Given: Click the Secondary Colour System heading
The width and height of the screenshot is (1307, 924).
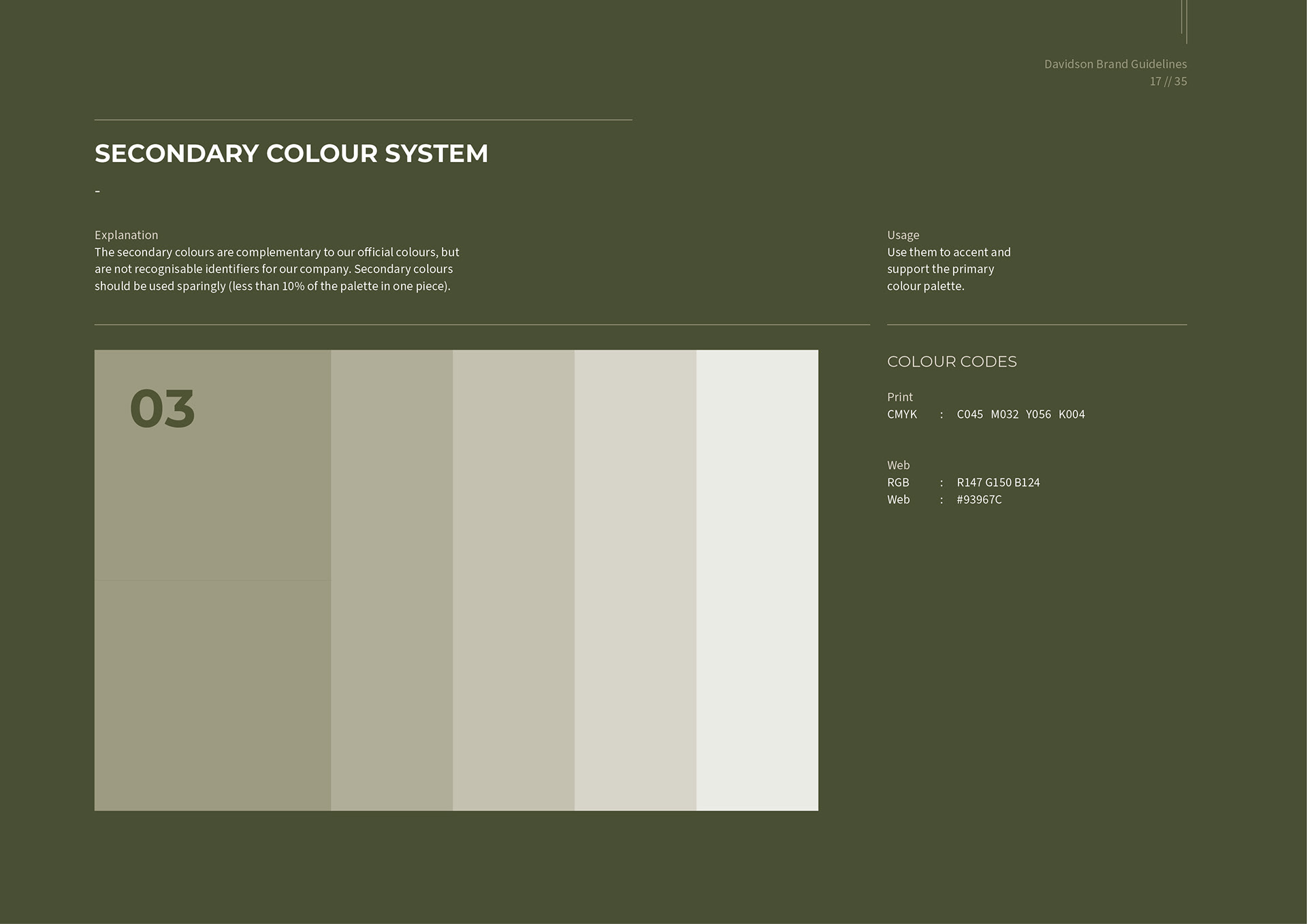Looking at the screenshot, I should pyautogui.click(x=291, y=154).
